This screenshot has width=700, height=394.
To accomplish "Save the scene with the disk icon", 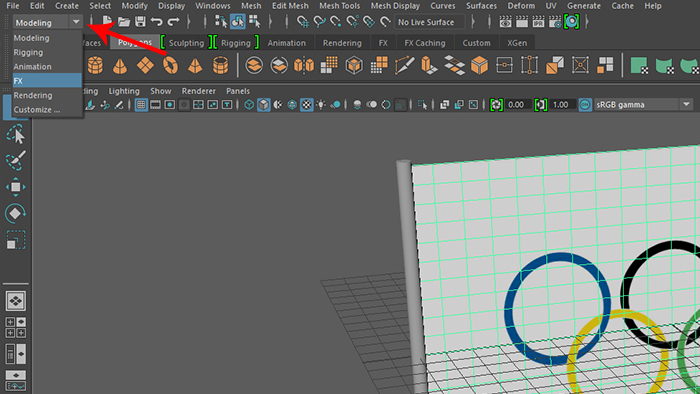I will (x=140, y=21).
